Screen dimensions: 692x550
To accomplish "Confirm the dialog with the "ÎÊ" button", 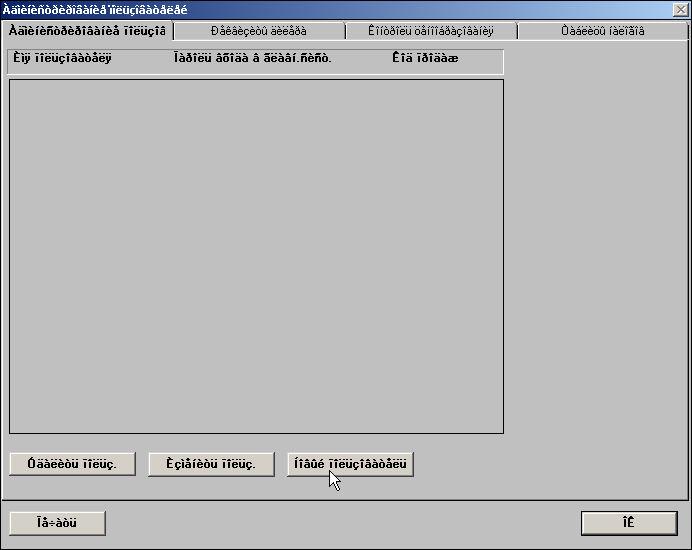I will (x=628, y=523).
